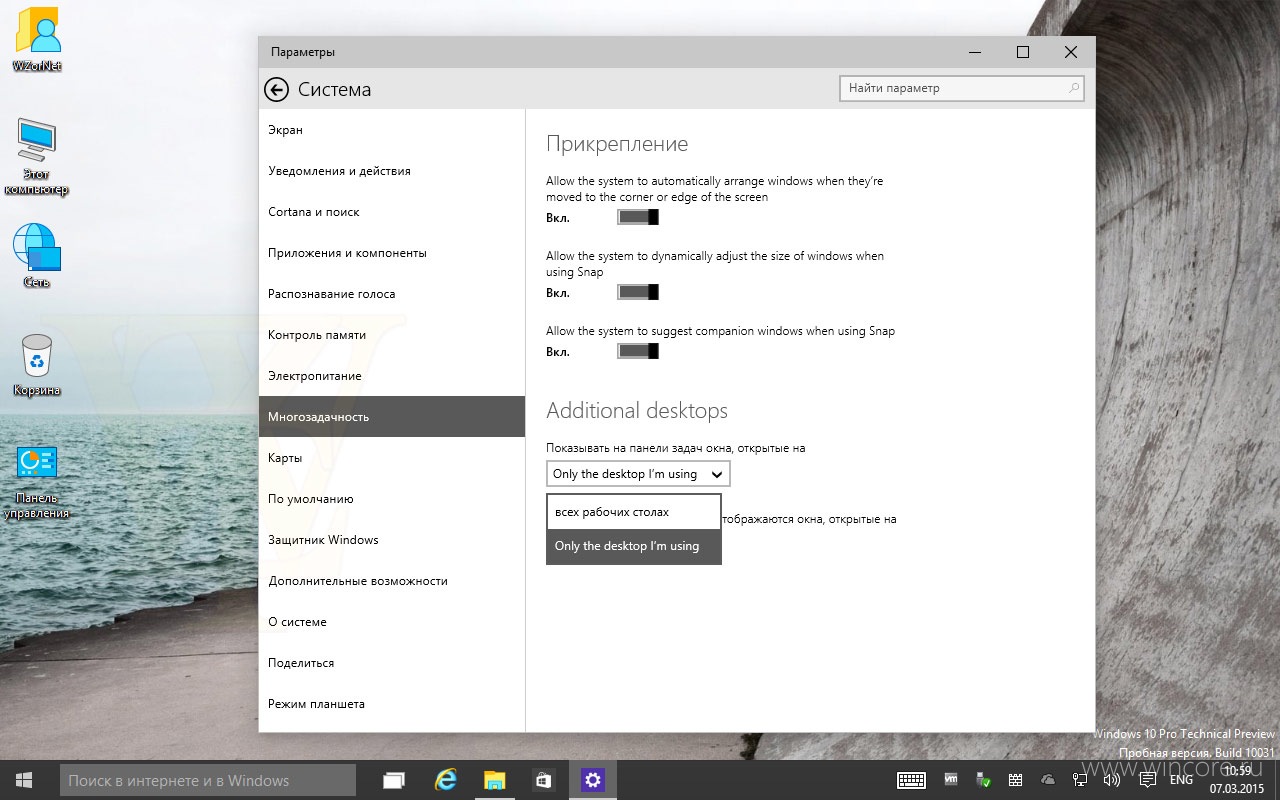
Task: Choose всех рабочих столах option
Action: point(633,512)
